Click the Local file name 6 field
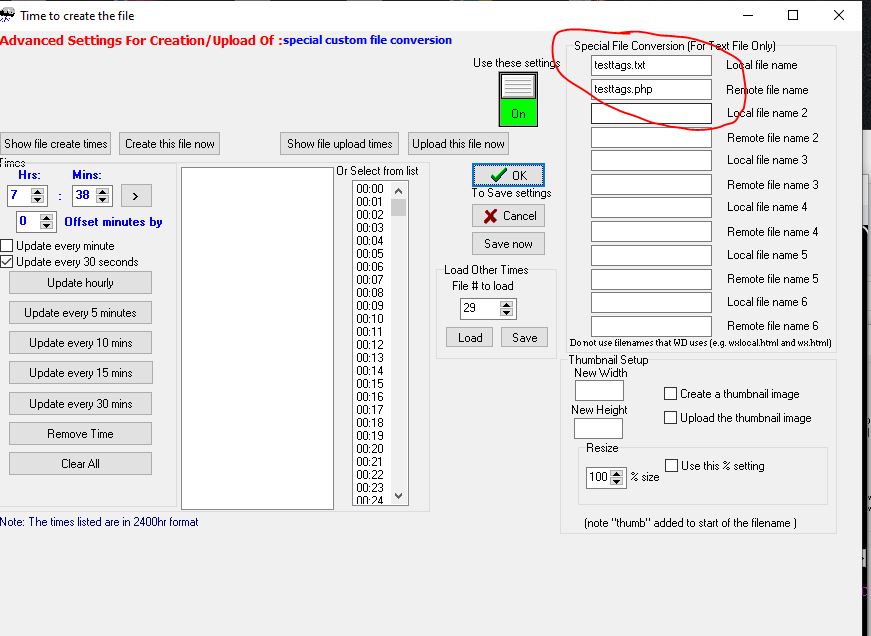 [651, 303]
